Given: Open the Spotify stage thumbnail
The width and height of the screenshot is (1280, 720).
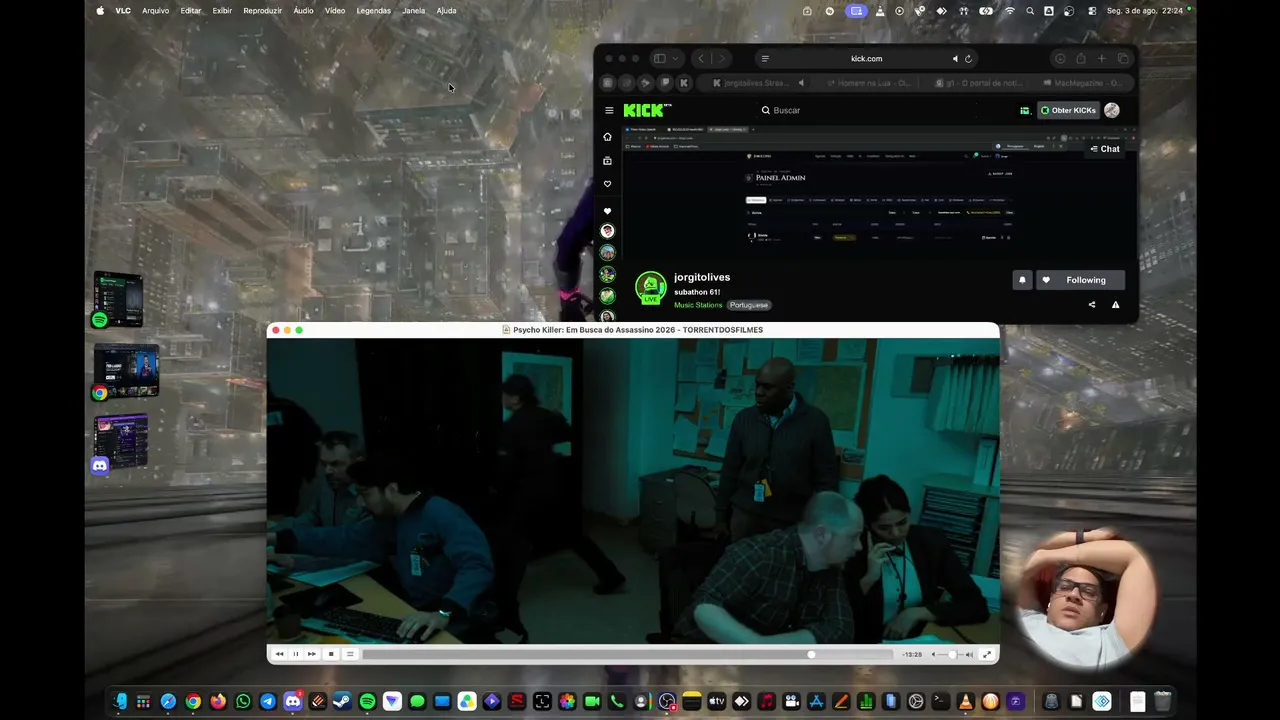Looking at the screenshot, I should [118, 299].
